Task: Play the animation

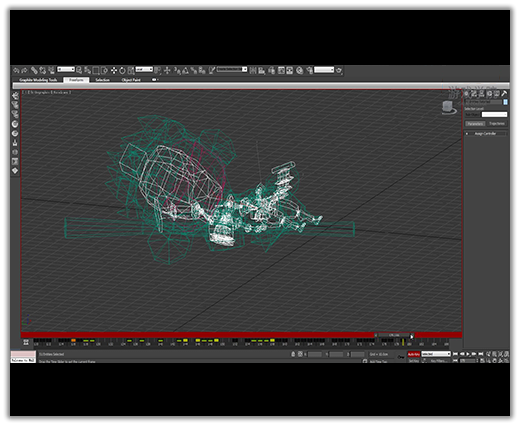Action: pos(468,354)
